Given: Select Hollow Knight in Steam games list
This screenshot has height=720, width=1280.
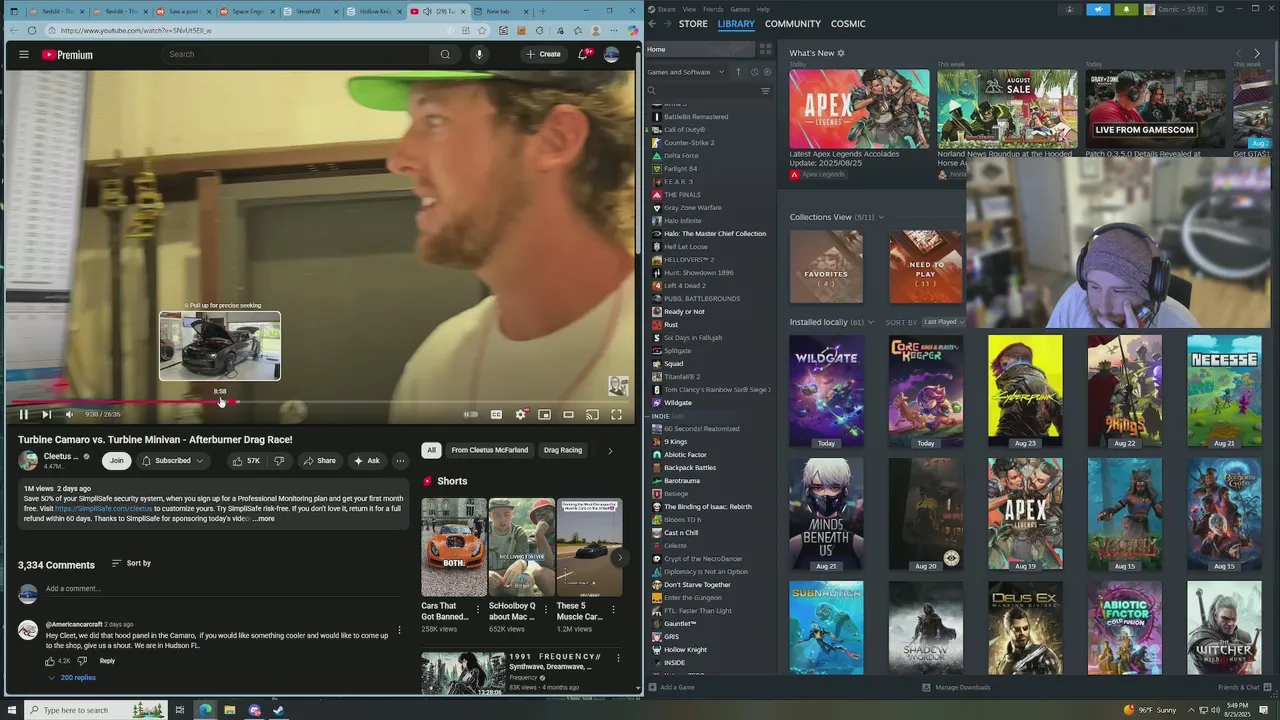Looking at the screenshot, I should point(685,649).
